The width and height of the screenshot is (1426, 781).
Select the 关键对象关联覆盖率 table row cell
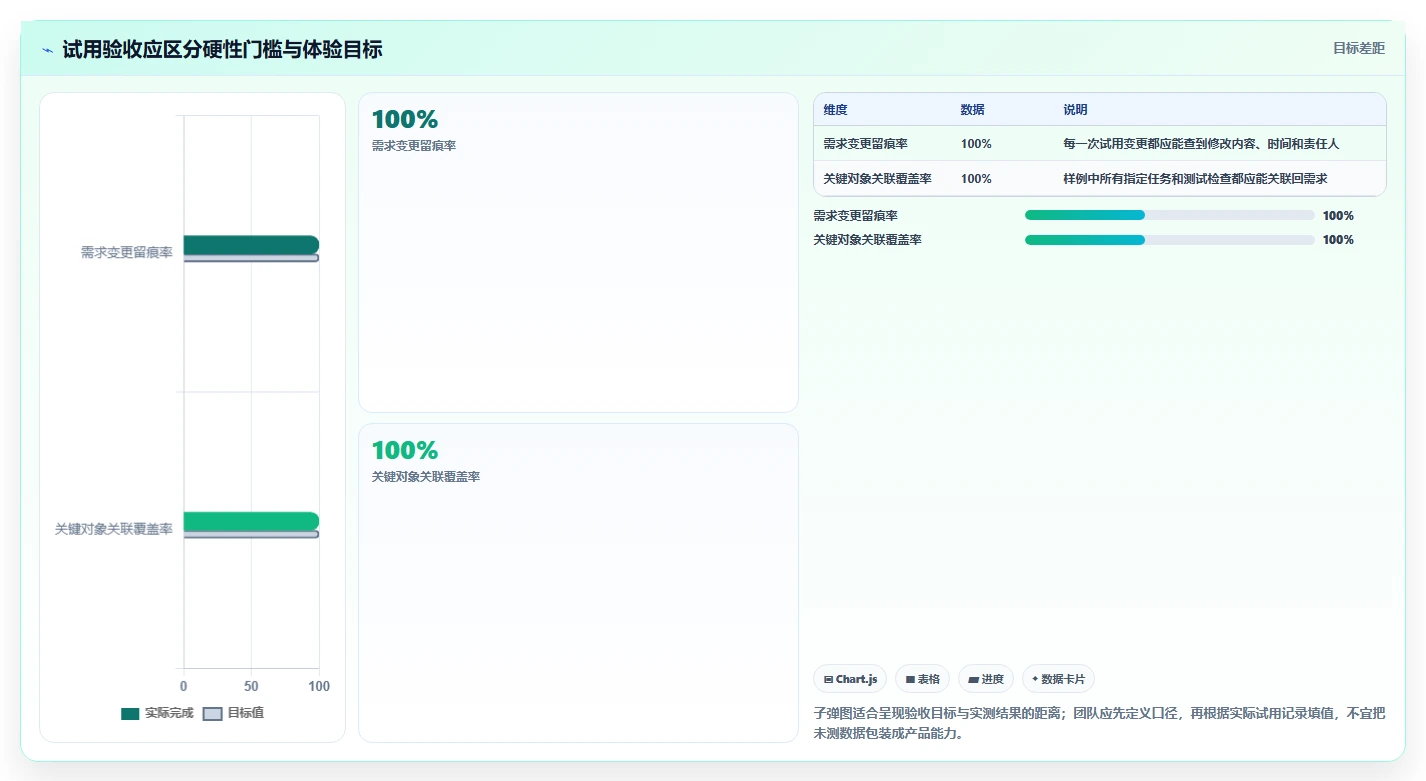click(x=878, y=179)
